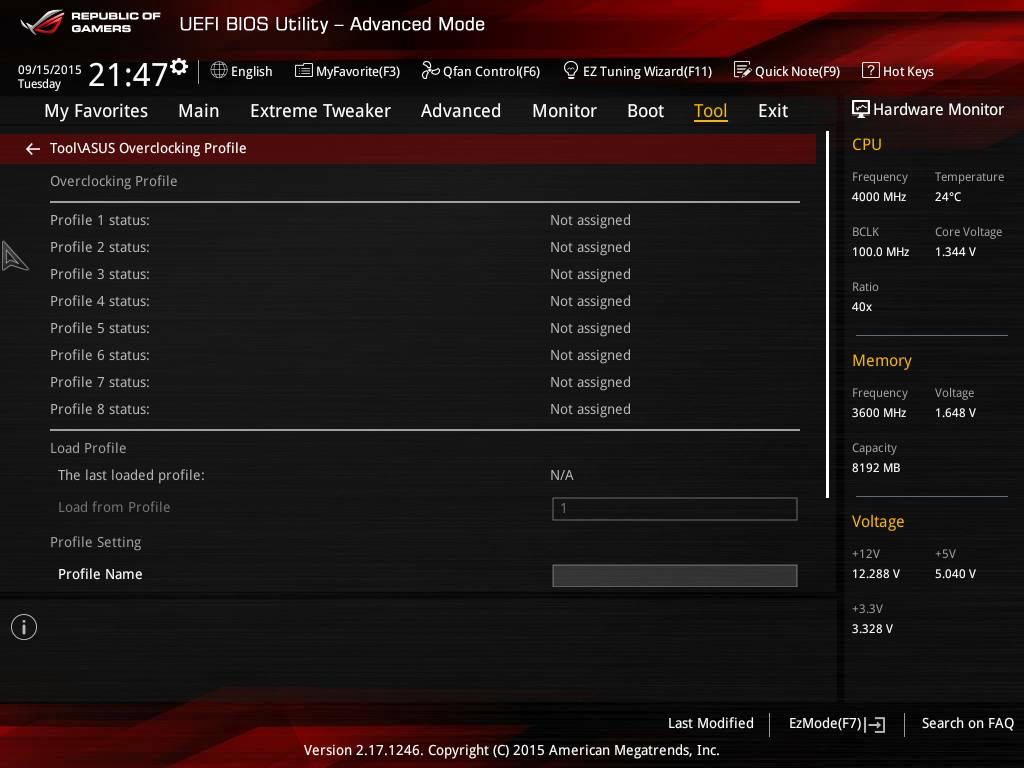This screenshot has height=768, width=1024.
Task: Open MyFavorite(F3) list icon
Action: (304, 71)
